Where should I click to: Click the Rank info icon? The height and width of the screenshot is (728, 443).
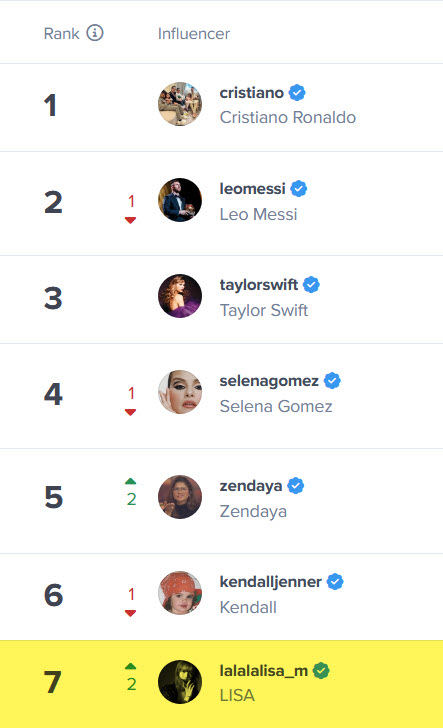tap(95, 33)
